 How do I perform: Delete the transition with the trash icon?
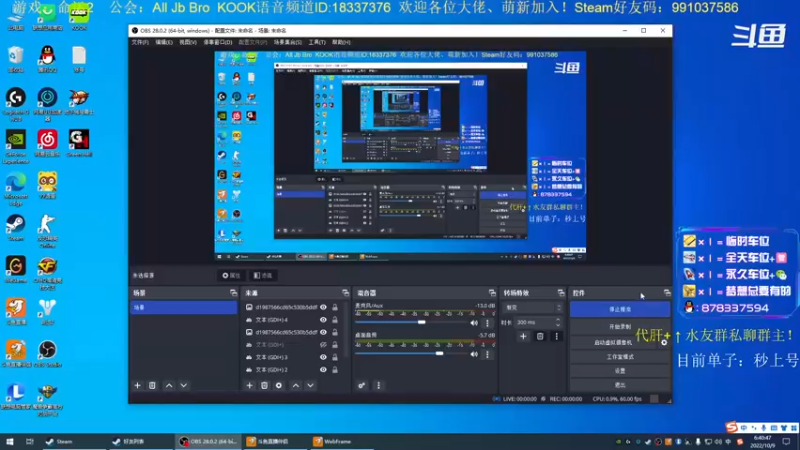(540, 336)
